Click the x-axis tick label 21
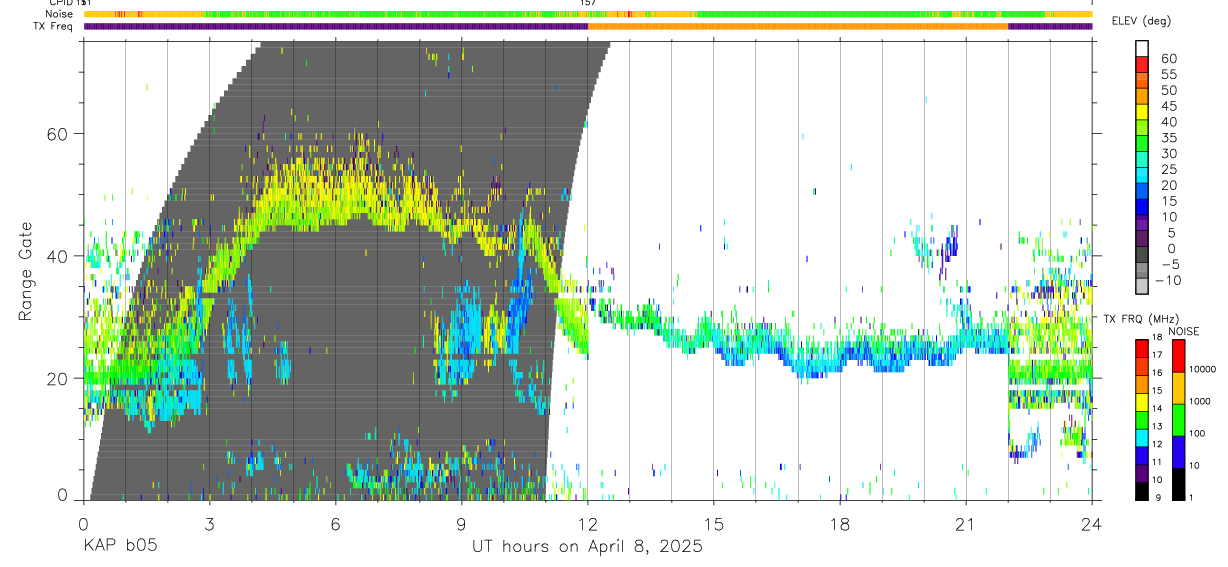Viewport: 1228px width, 567px height. tap(966, 524)
